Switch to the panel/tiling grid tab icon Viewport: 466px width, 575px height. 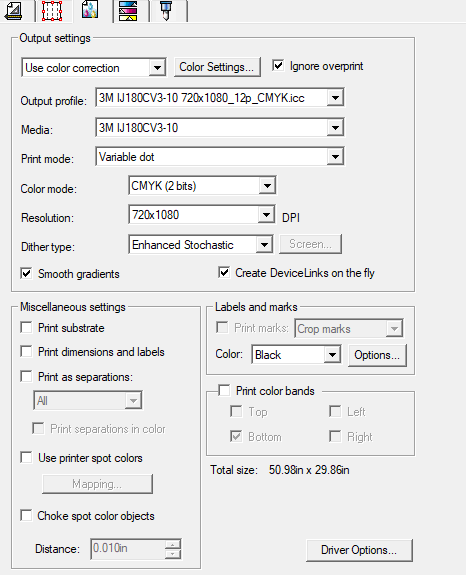[52, 11]
